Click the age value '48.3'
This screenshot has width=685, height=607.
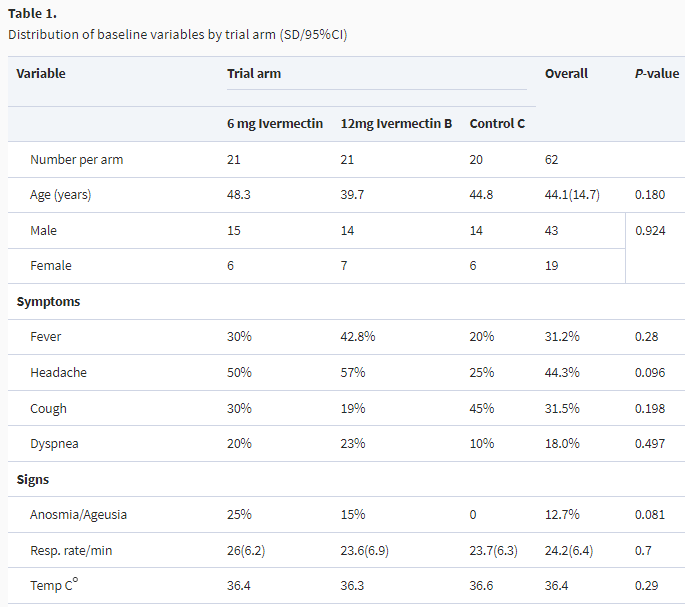(239, 195)
